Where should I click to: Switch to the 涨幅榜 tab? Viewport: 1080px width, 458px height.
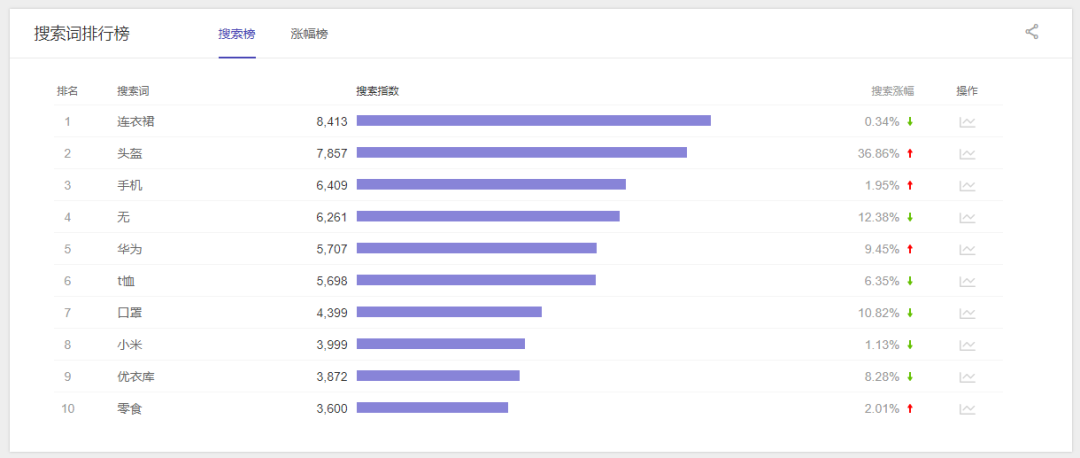coord(309,34)
